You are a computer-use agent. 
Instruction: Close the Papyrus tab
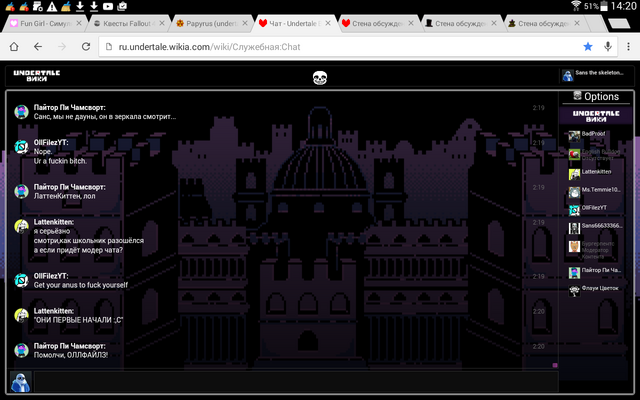click(x=244, y=23)
